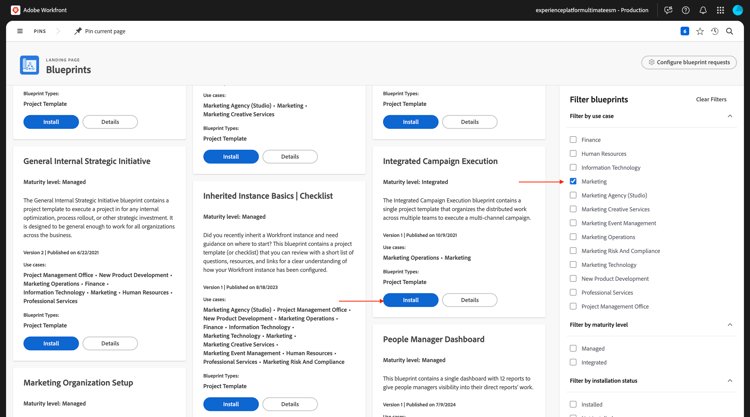
Task: Click Published on 10/9/2021 version text
Action: [431, 235]
